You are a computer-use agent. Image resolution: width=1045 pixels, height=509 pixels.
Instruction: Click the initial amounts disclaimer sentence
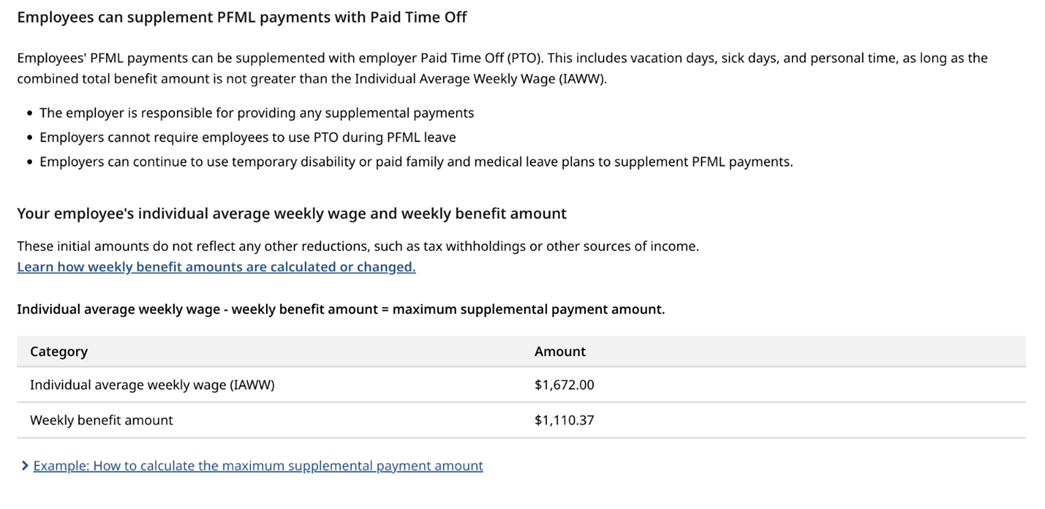coord(357,246)
